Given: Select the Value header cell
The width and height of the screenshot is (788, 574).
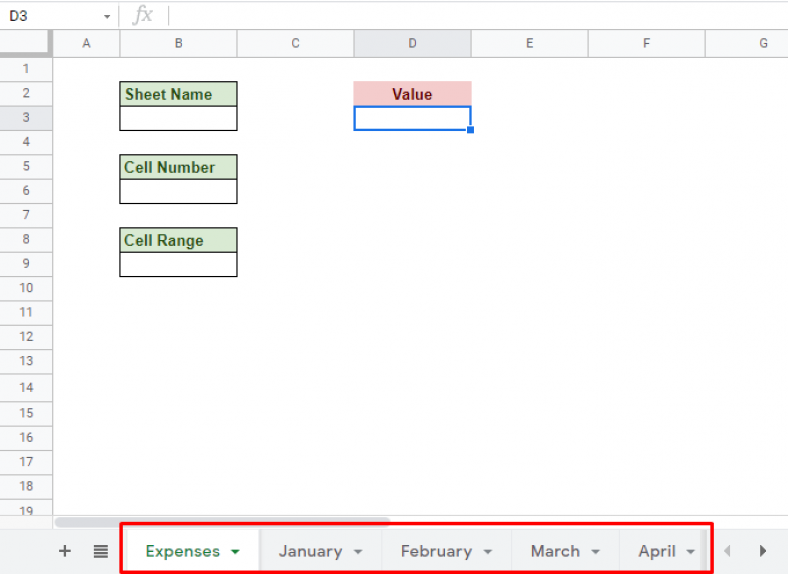Looking at the screenshot, I should (412, 94).
